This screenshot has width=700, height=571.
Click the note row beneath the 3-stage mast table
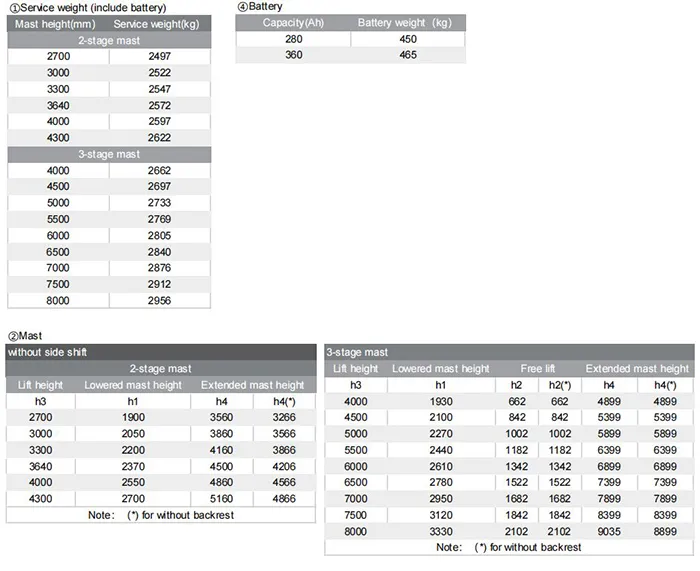(x=508, y=548)
